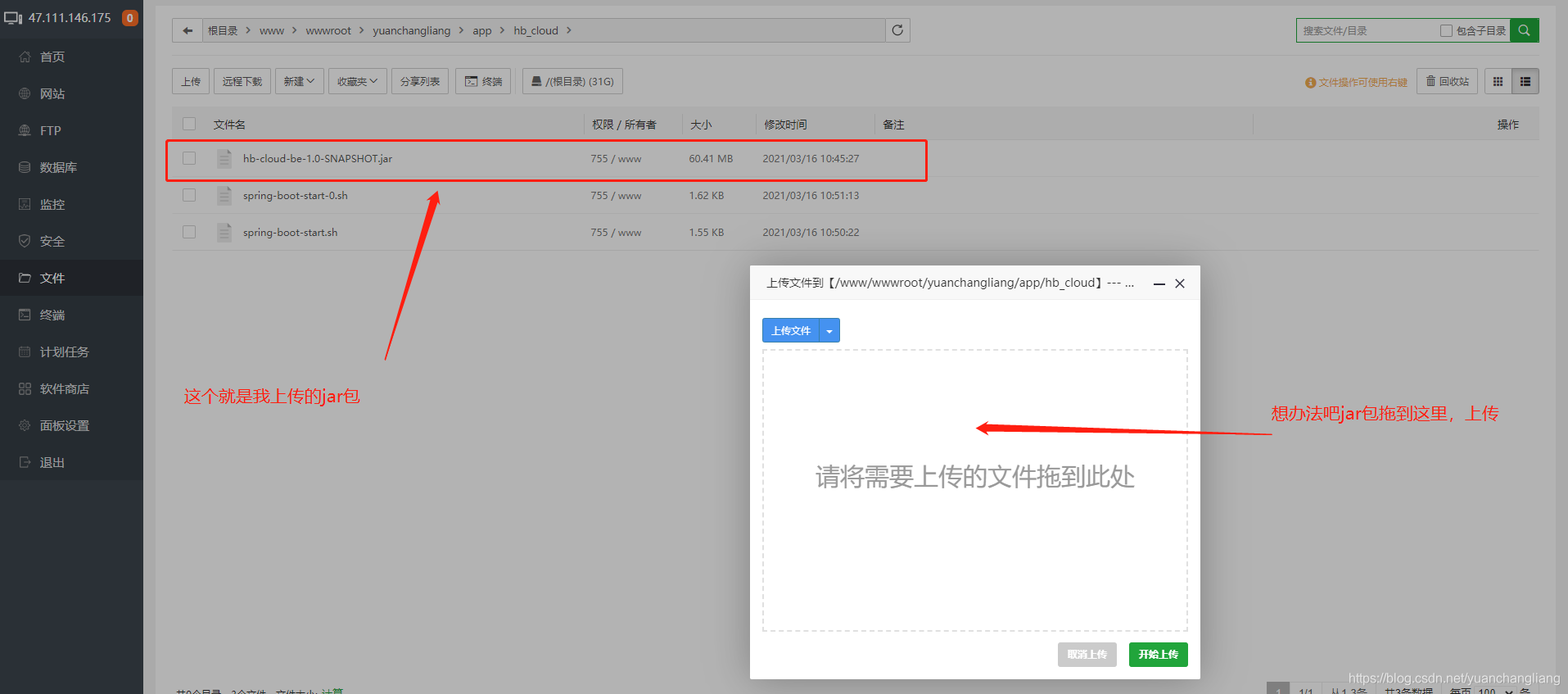This screenshot has height=694, width=1568.
Task: Click the 文件 folder icon in sidebar
Action: (x=25, y=278)
